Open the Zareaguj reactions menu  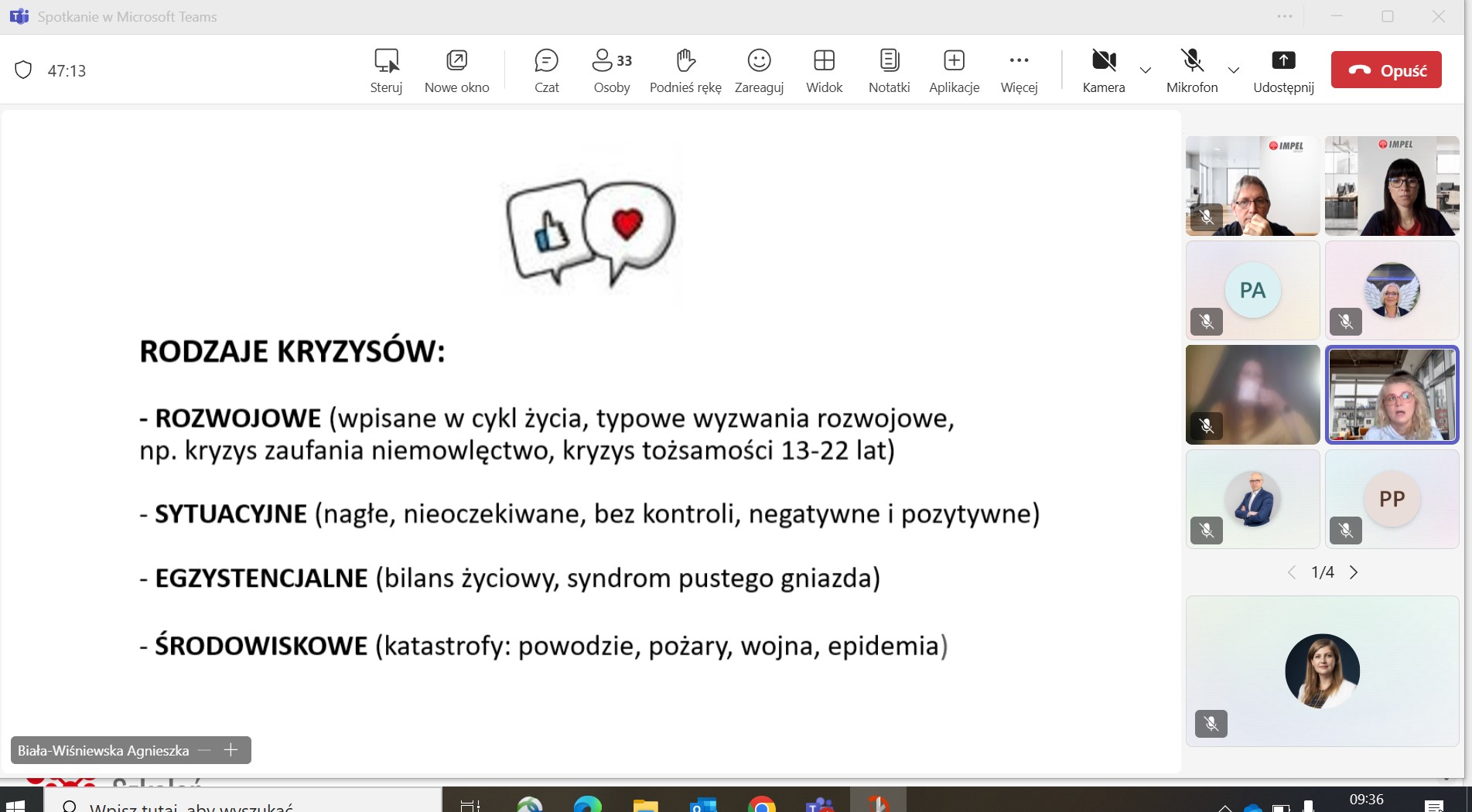[x=759, y=70]
